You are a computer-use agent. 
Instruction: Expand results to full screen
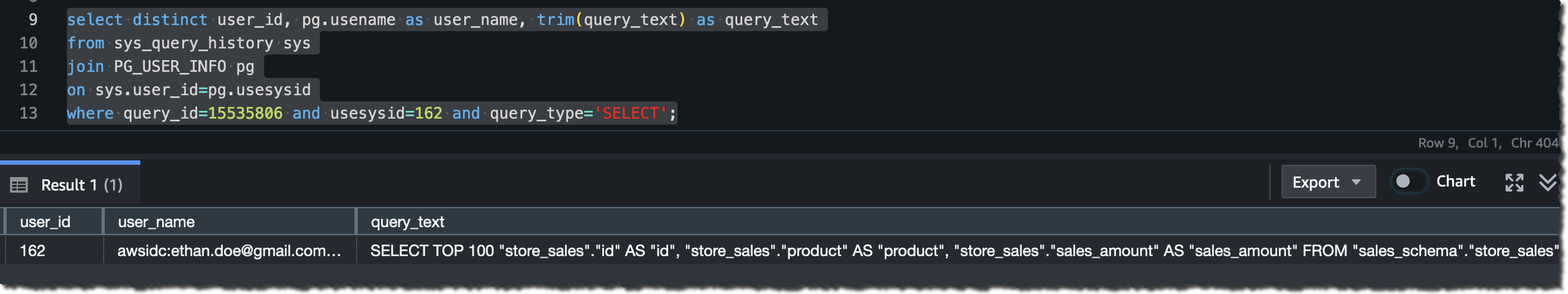[x=1514, y=182]
